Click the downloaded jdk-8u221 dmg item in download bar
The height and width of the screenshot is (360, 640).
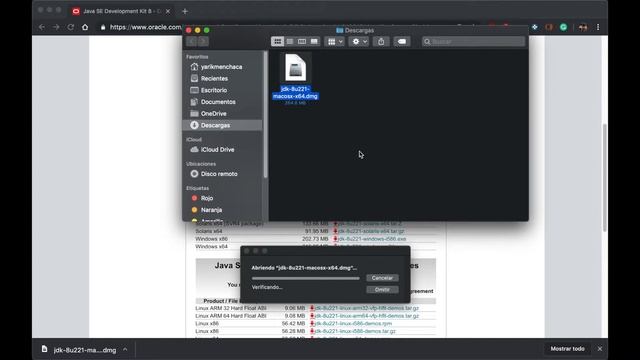[79, 349]
